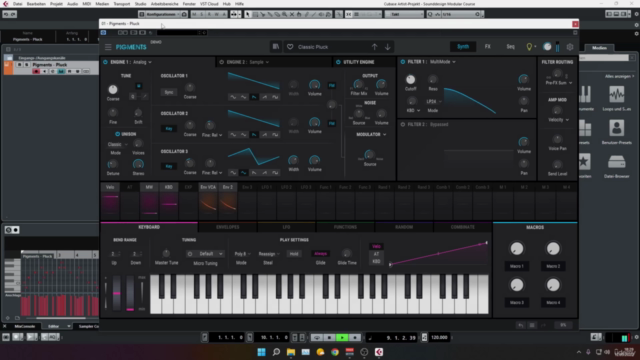The width and height of the screenshot is (640, 360).
Task: Open the sound design tips lightbulb
Action: (529, 47)
